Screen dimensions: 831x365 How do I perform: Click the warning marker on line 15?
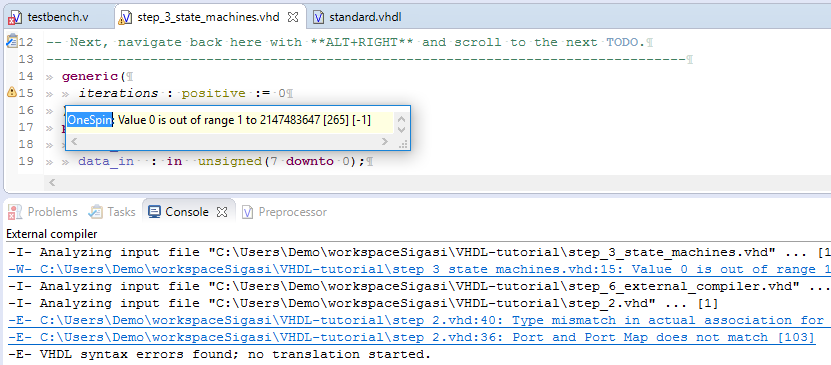[x=12, y=93]
